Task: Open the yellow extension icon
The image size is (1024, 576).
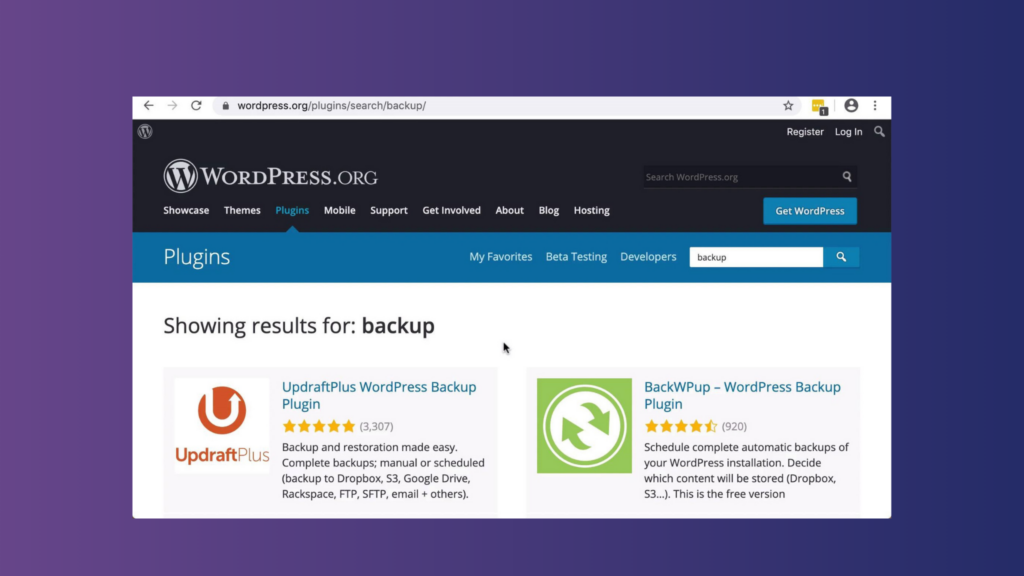Action: tap(819, 106)
